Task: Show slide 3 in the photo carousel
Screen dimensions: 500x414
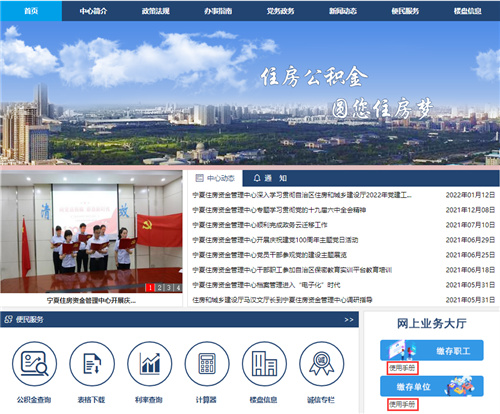Action: (169, 288)
